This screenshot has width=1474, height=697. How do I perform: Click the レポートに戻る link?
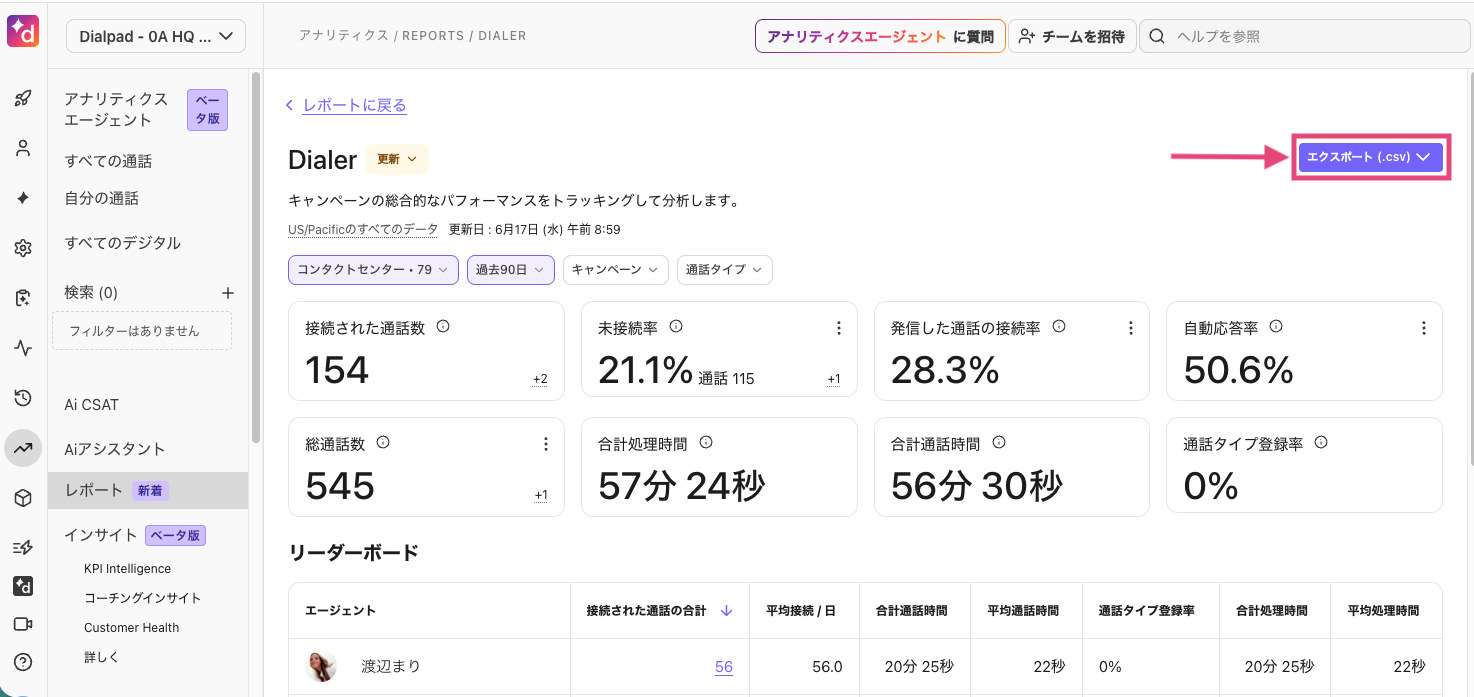(354, 105)
